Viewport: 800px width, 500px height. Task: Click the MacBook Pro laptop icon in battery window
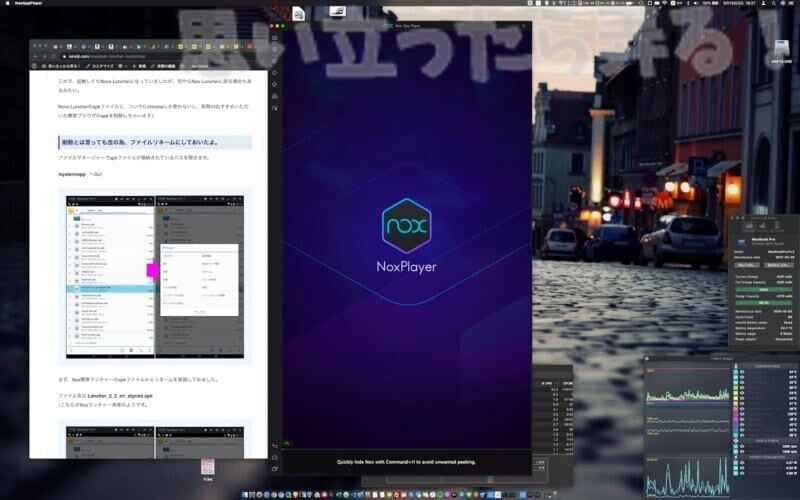tap(741, 241)
